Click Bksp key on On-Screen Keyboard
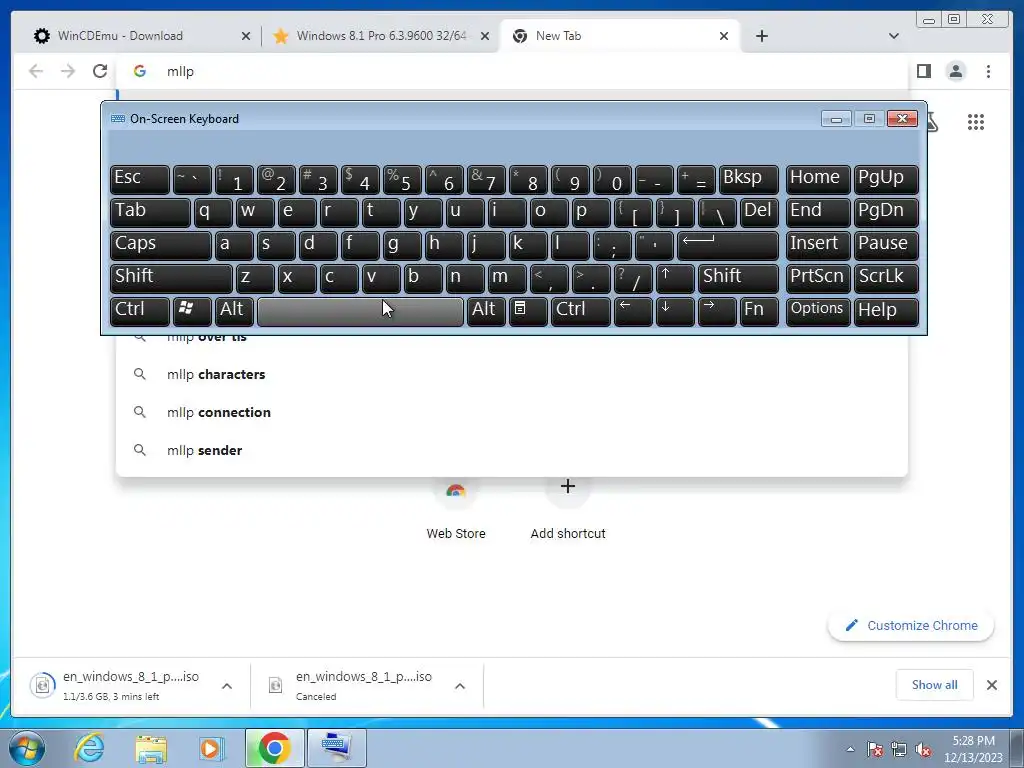This screenshot has width=1024, height=768. point(748,180)
